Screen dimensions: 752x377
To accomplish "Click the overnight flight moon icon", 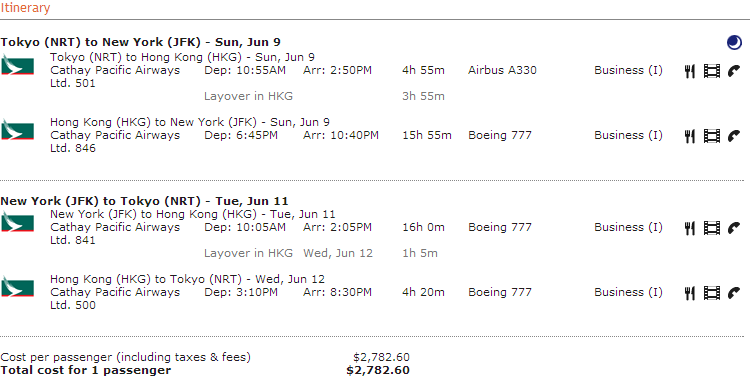I will click(x=734, y=43).
